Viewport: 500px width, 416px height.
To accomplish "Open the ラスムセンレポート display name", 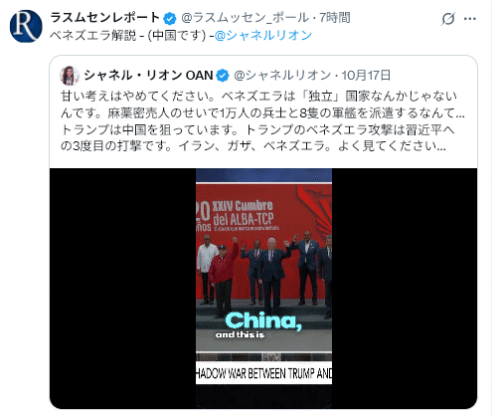I will pos(105,18).
